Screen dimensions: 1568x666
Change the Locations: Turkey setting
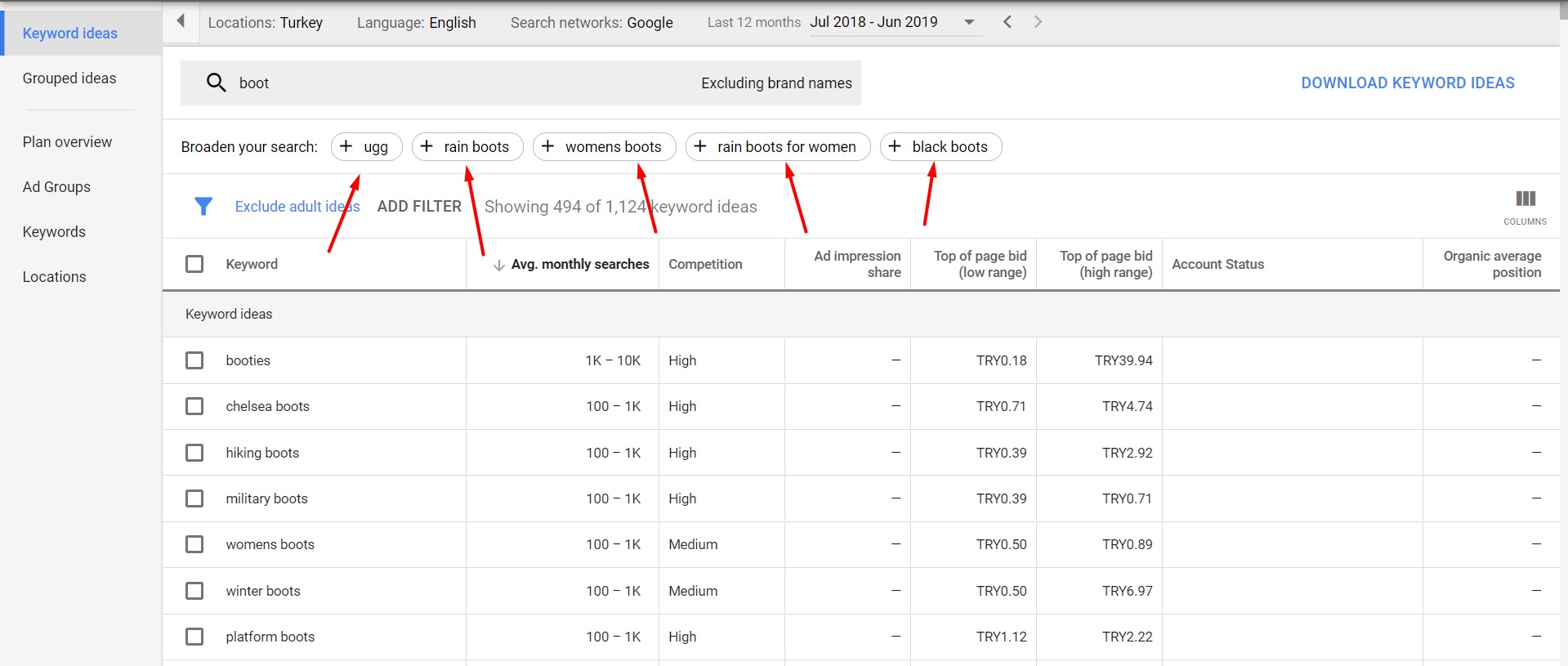click(x=266, y=23)
